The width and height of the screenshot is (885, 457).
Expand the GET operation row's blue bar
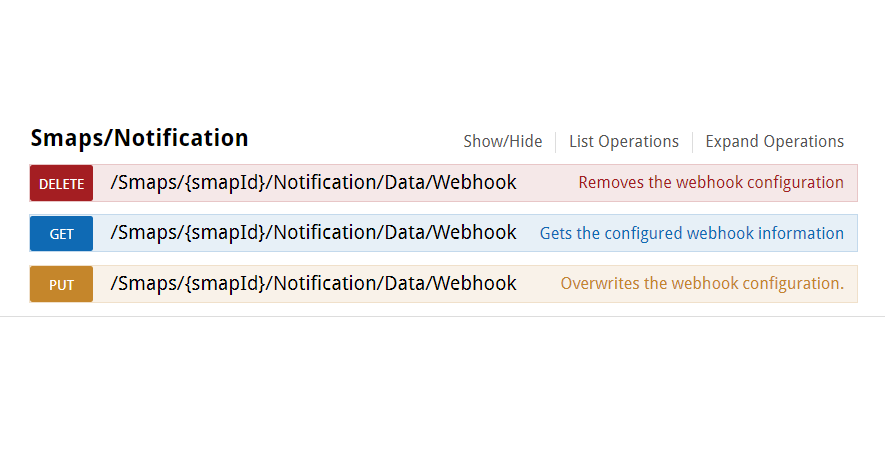[528, 233]
